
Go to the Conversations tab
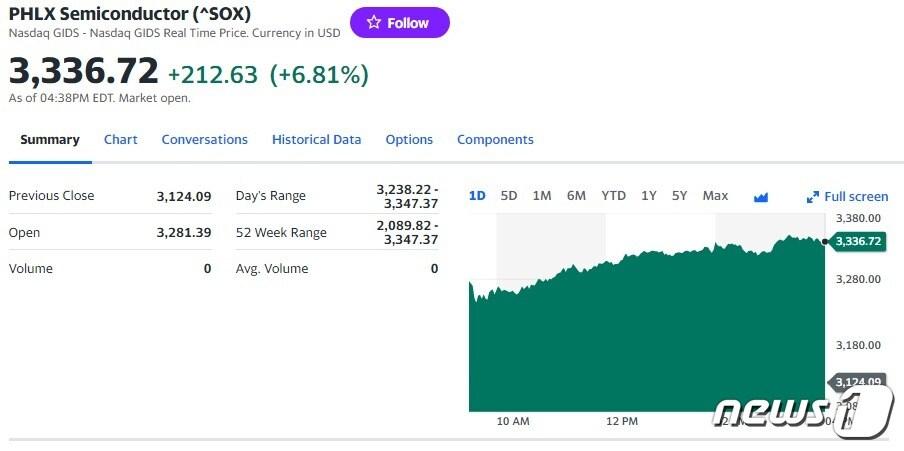pyautogui.click(x=205, y=140)
